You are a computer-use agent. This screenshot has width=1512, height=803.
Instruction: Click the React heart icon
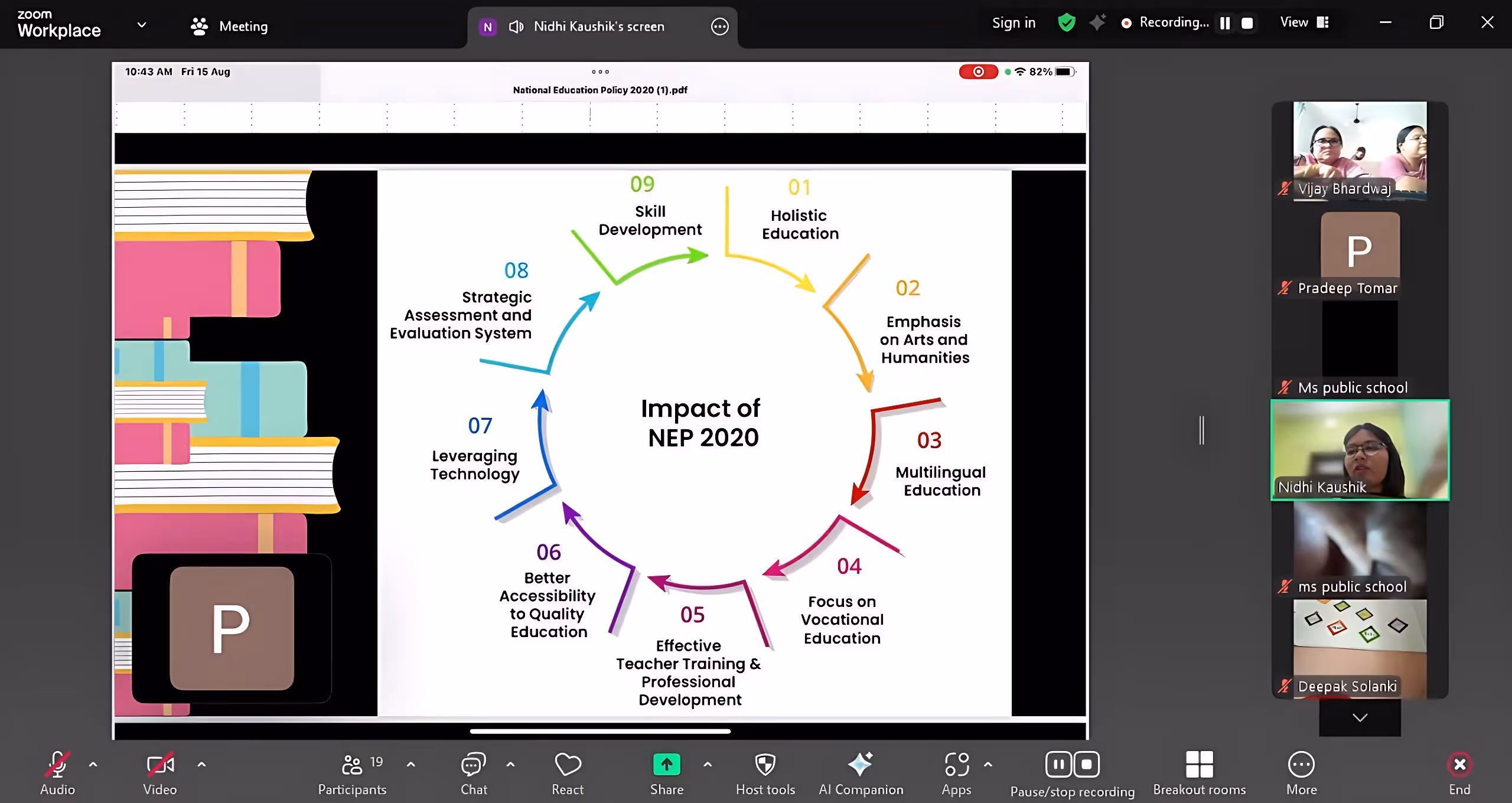coord(568,765)
